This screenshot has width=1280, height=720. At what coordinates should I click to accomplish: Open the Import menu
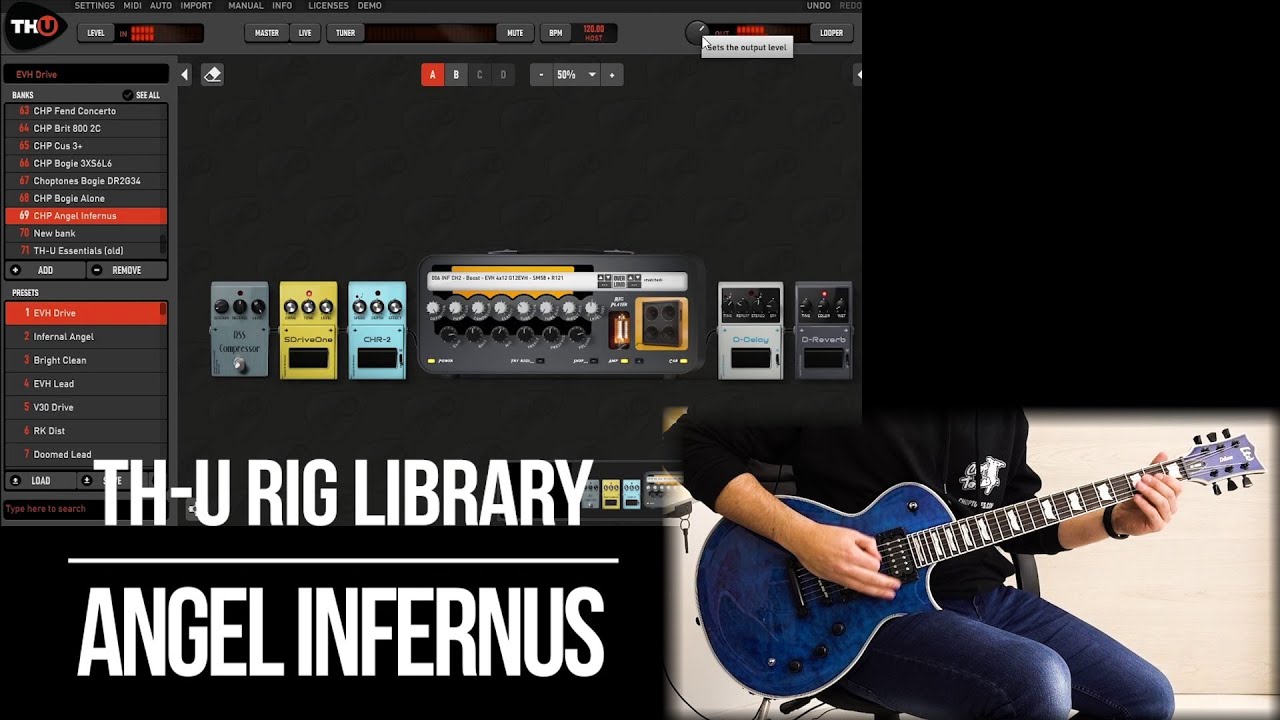(196, 6)
